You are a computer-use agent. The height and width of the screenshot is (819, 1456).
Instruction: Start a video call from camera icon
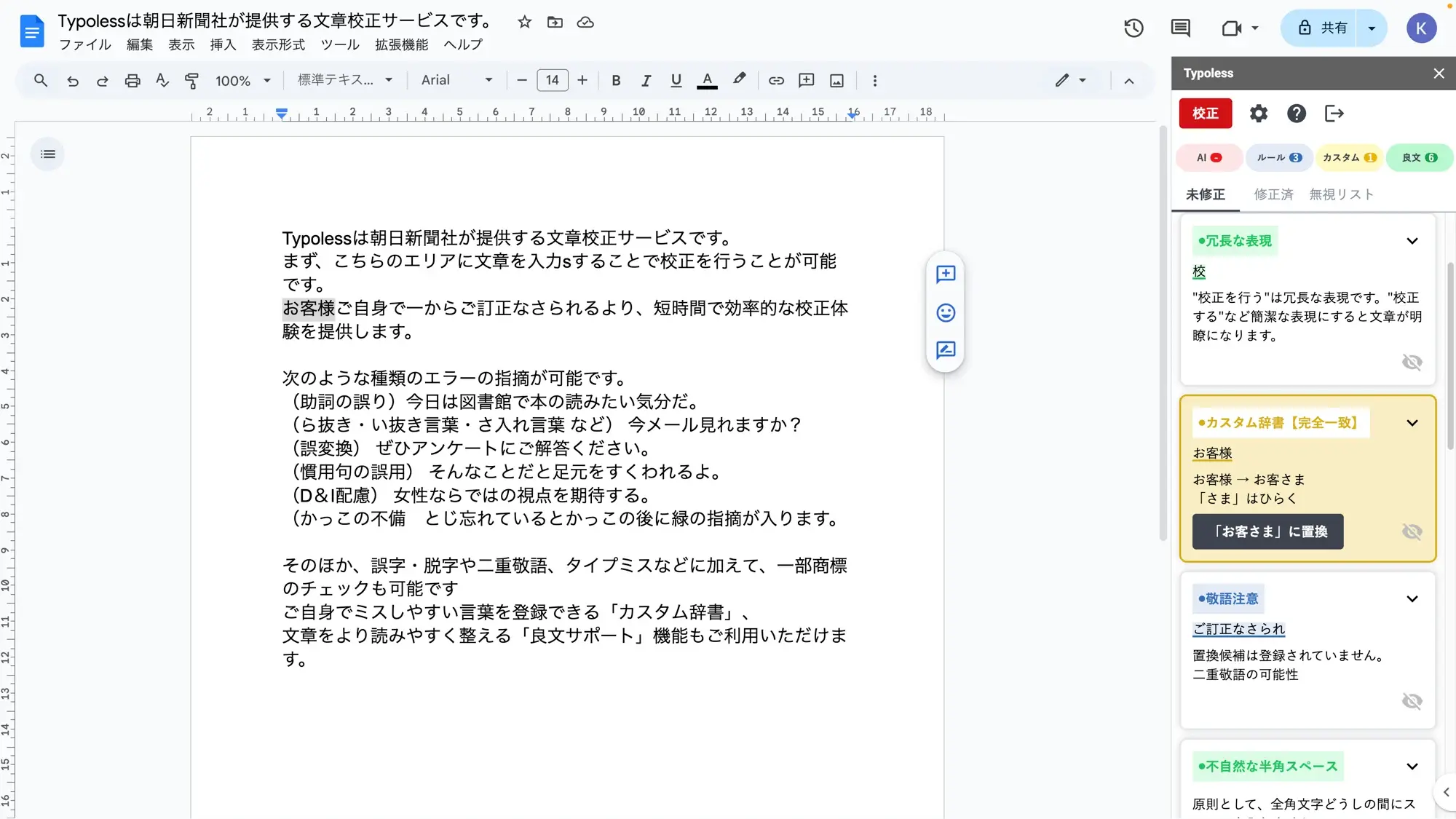[x=1231, y=28]
